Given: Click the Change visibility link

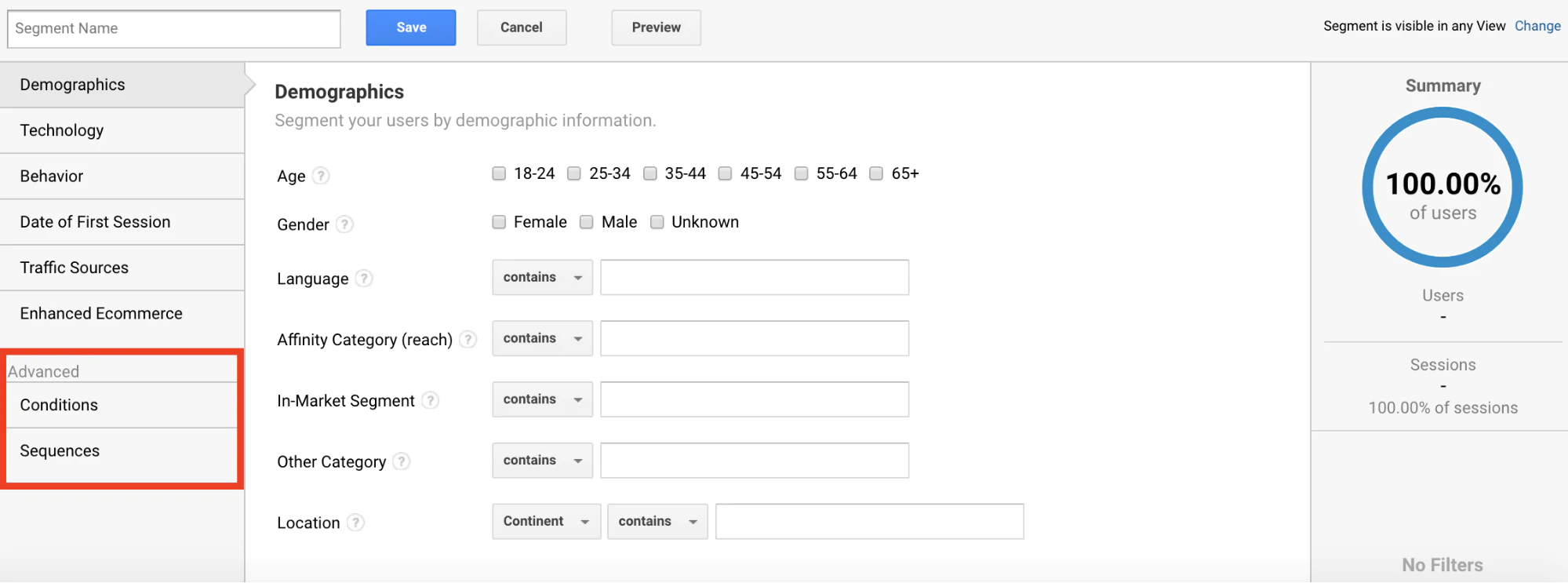Looking at the screenshot, I should pos(1537,26).
